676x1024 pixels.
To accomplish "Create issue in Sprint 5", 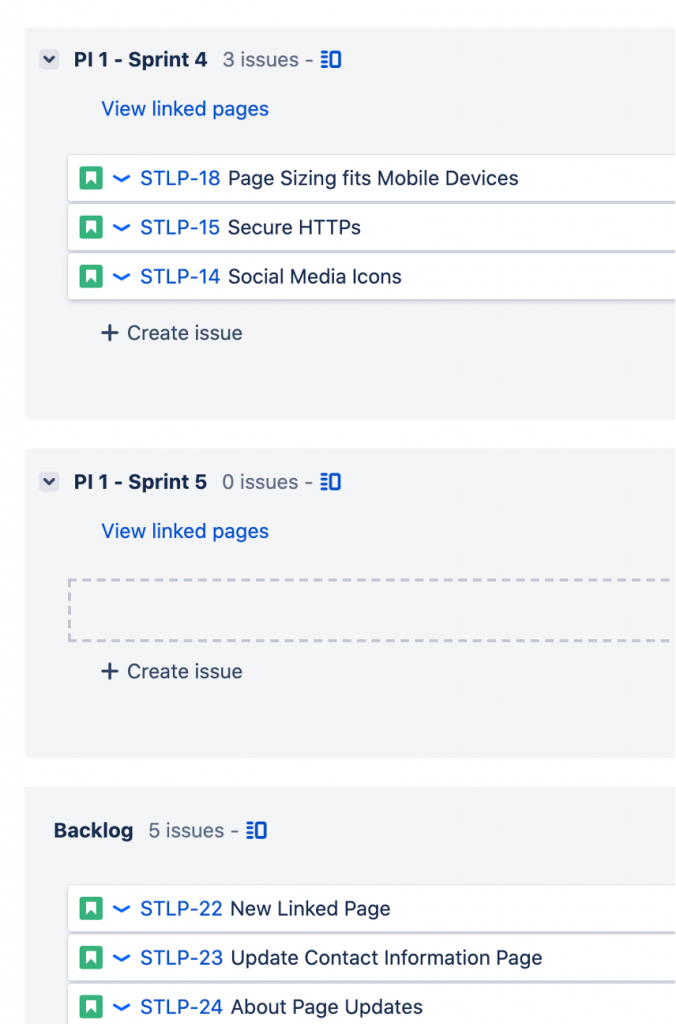I will (x=172, y=671).
